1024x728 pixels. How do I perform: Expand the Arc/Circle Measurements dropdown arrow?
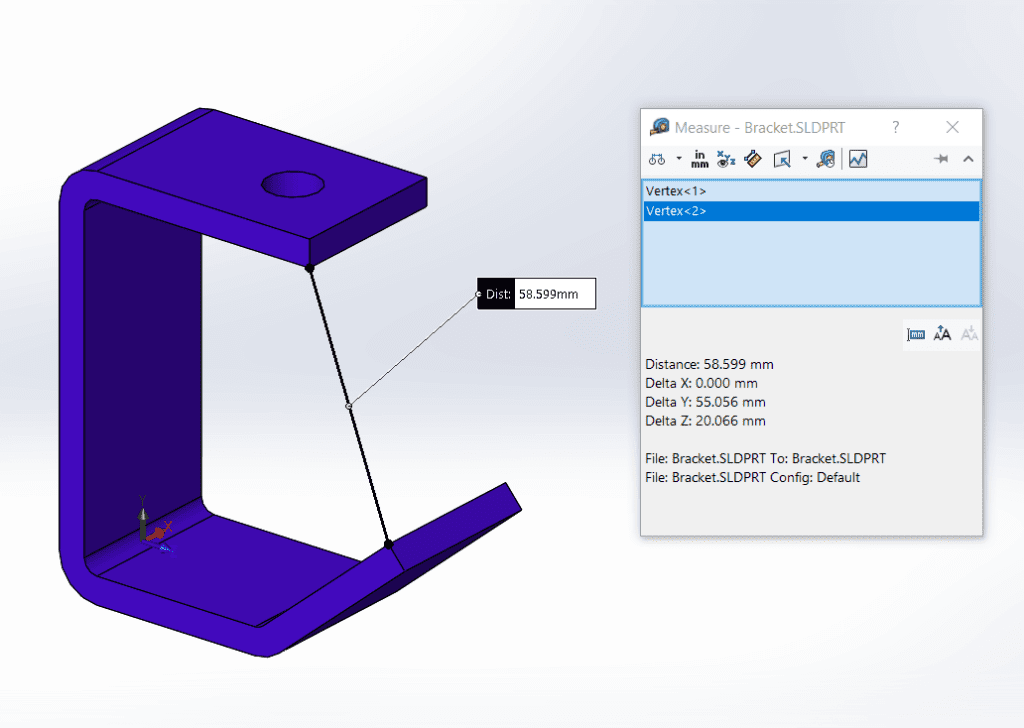pyautogui.click(x=677, y=158)
